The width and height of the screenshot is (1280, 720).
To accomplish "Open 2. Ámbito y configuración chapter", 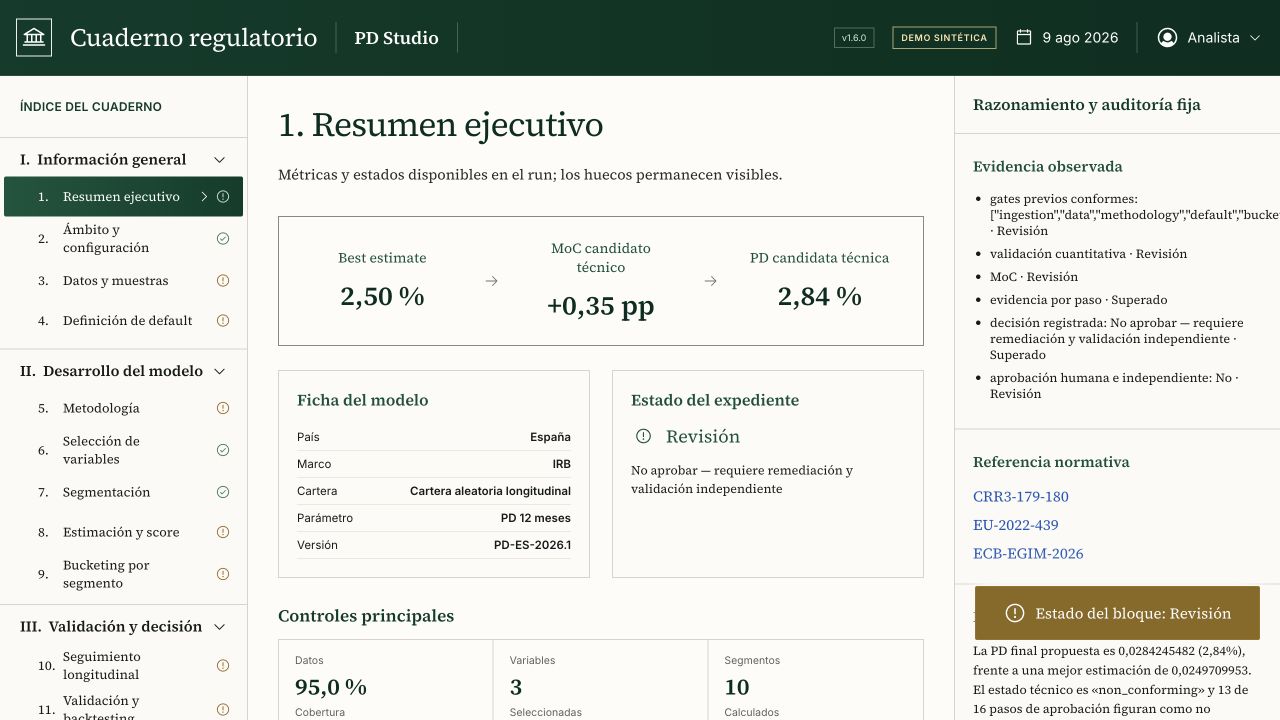I will coord(123,239).
